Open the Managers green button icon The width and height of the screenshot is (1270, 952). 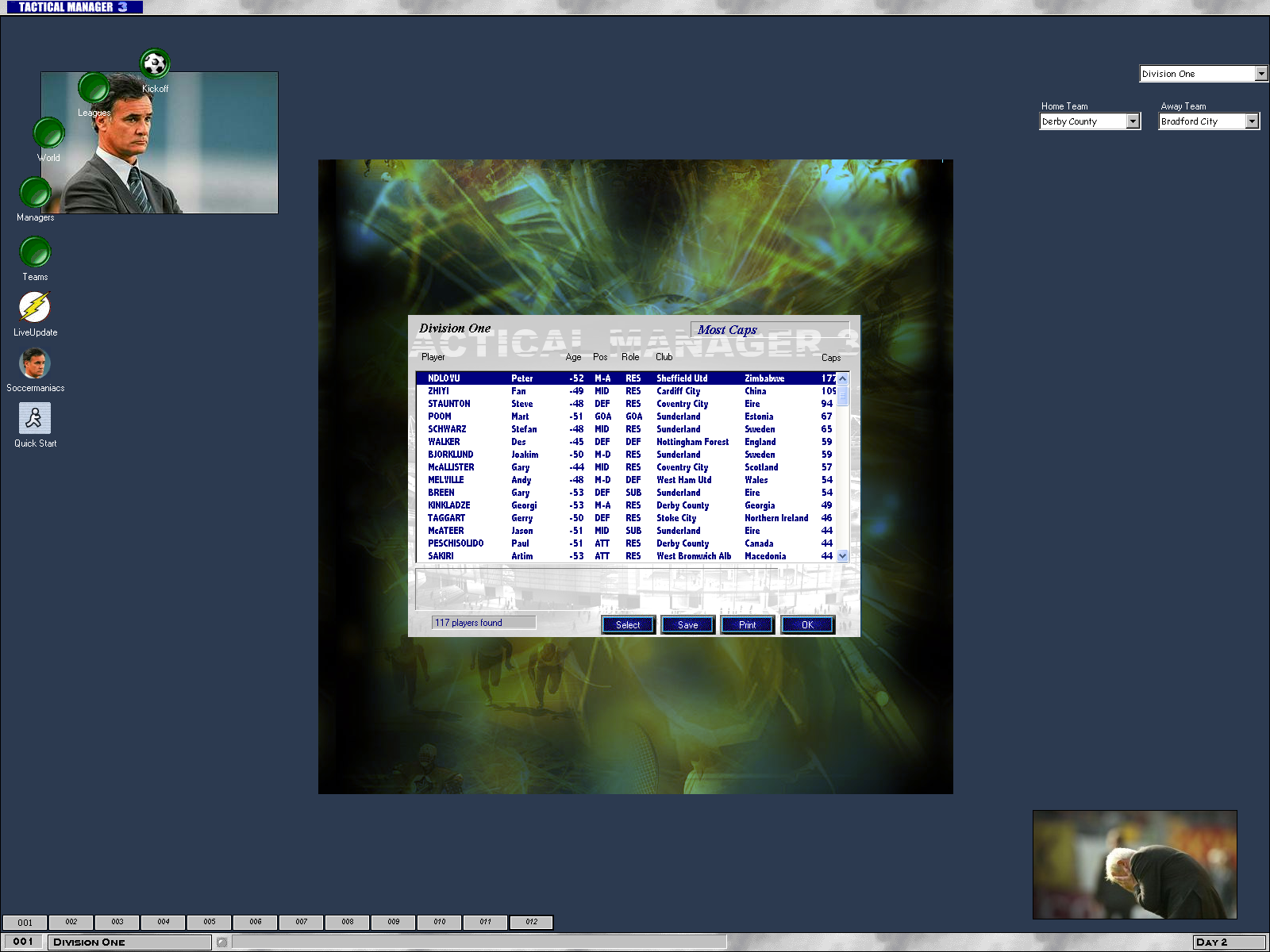click(35, 192)
